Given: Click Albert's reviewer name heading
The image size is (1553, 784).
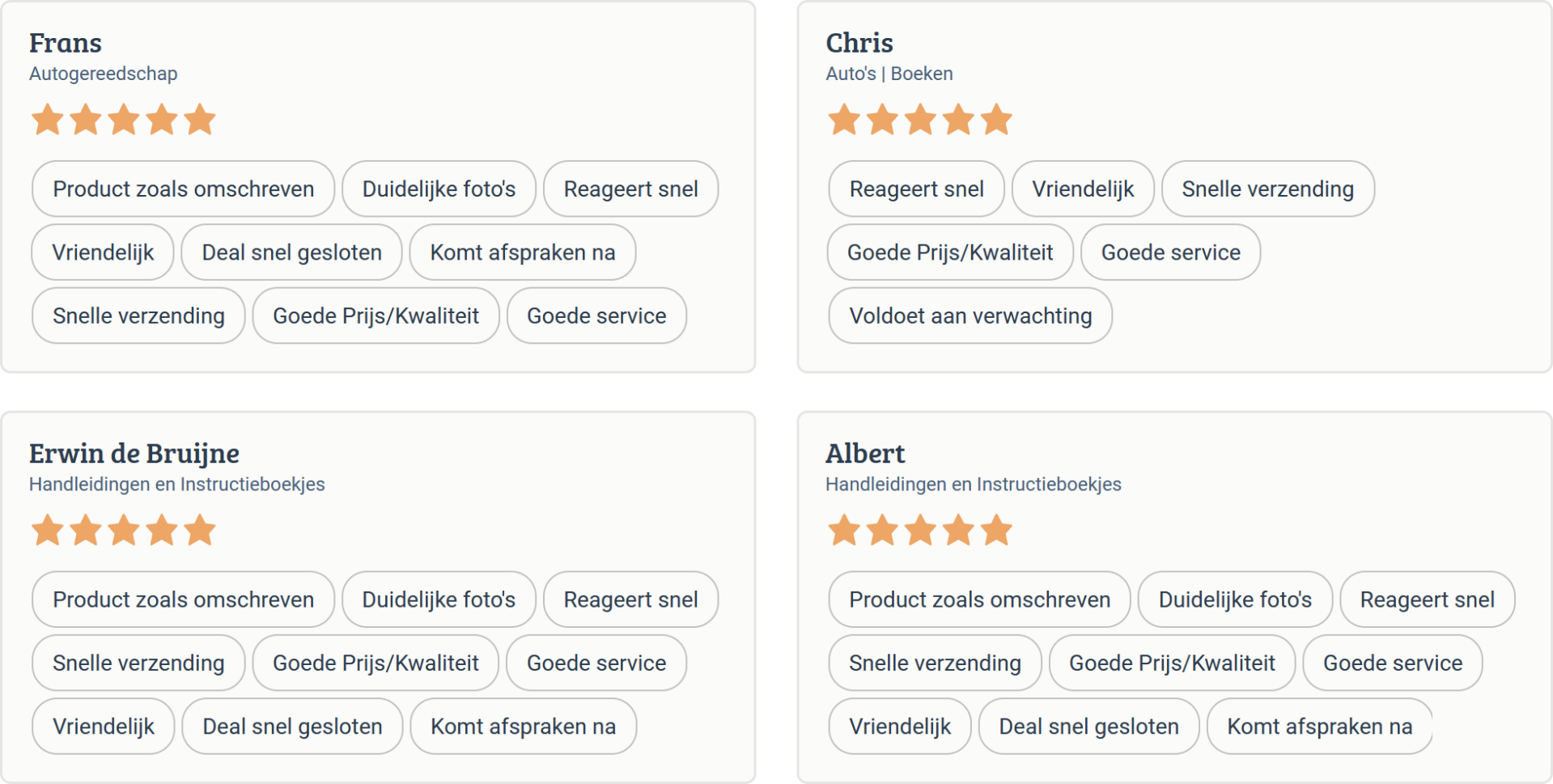Looking at the screenshot, I should coord(864,453).
